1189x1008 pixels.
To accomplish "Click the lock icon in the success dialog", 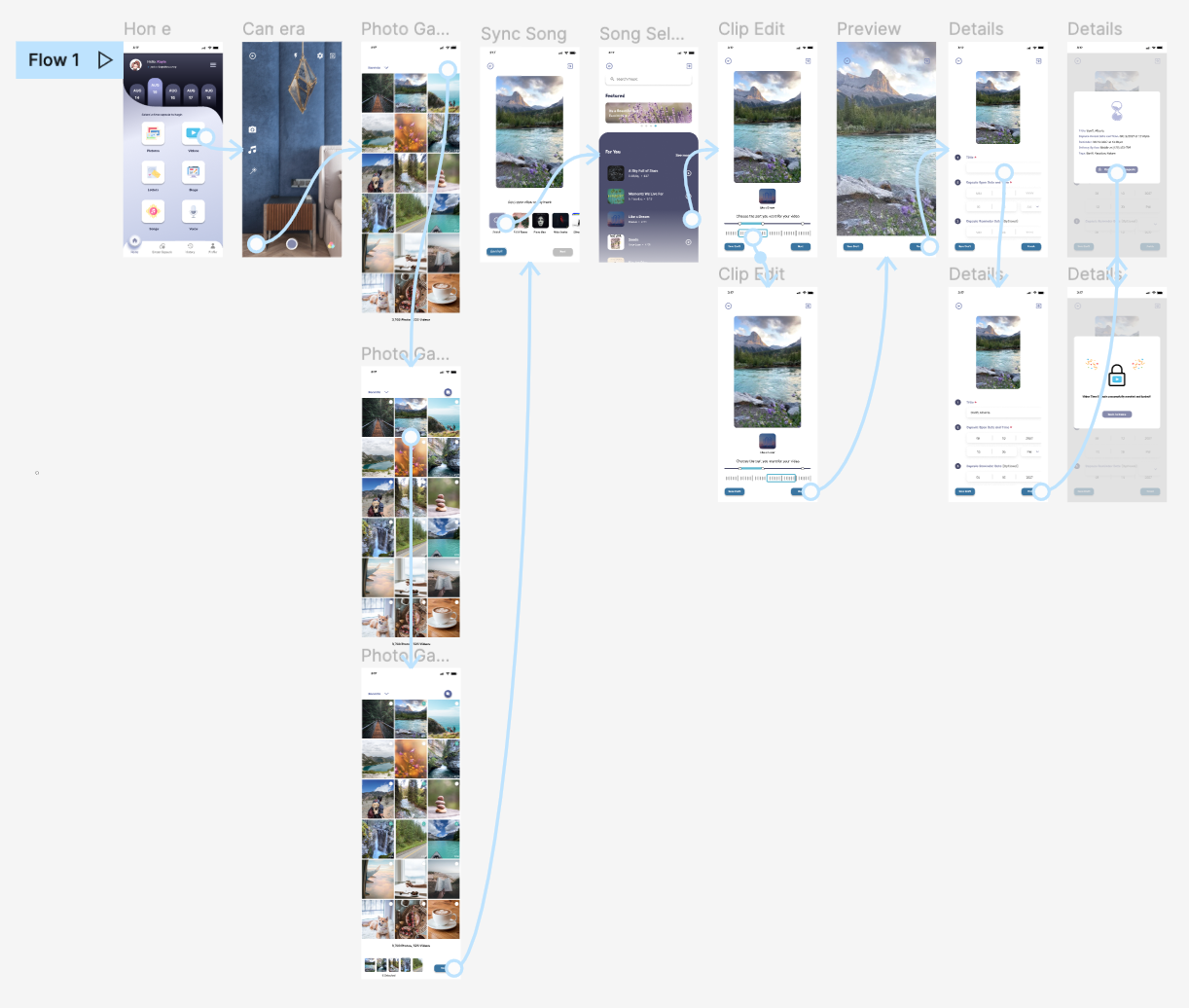I will [1117, 374].
